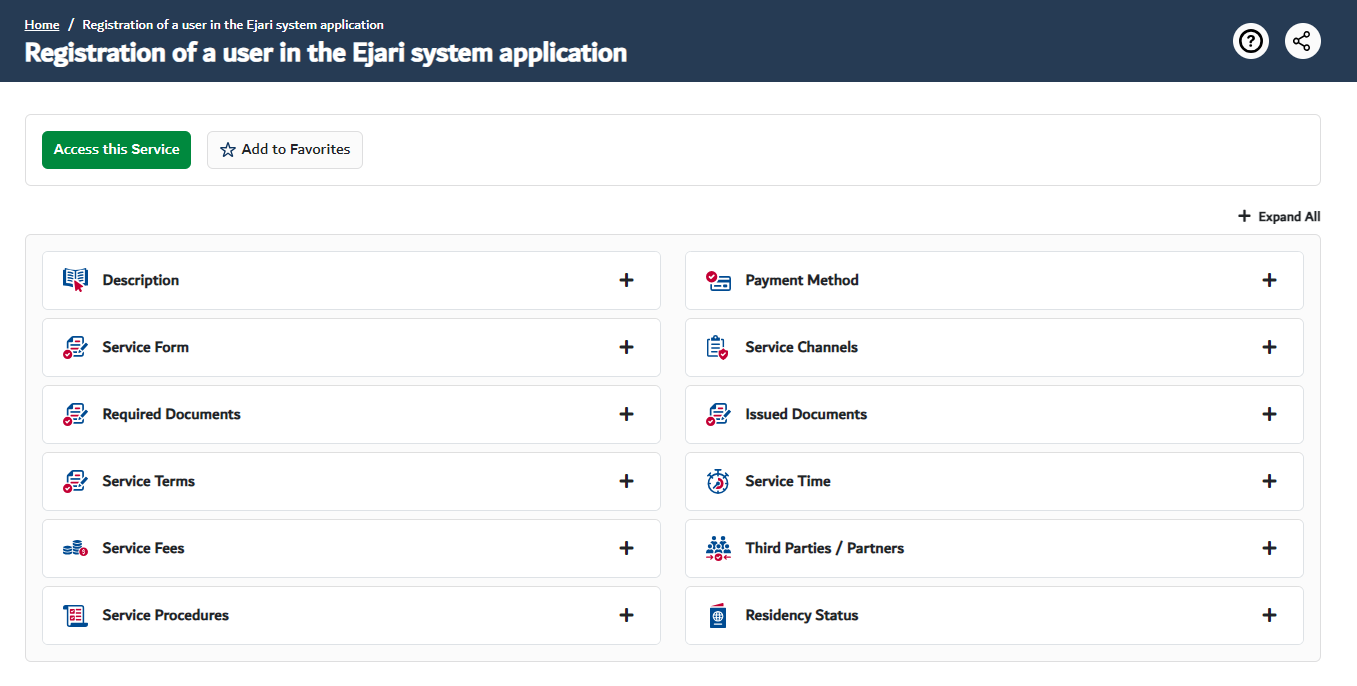
Task: Click the Service Time label
Action: coord(788,481)
